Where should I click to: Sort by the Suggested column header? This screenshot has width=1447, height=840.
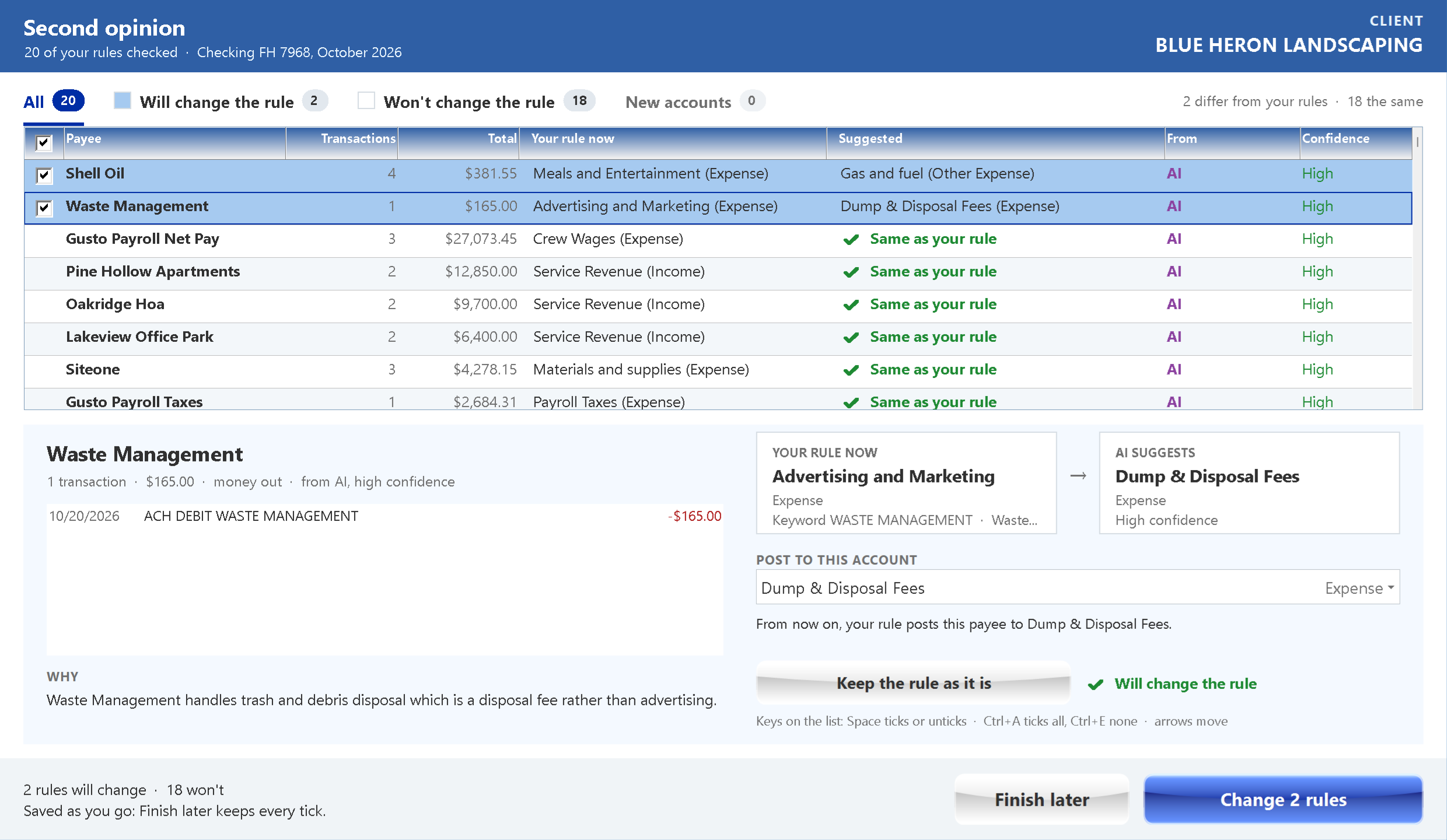click(x=995, y=142)
